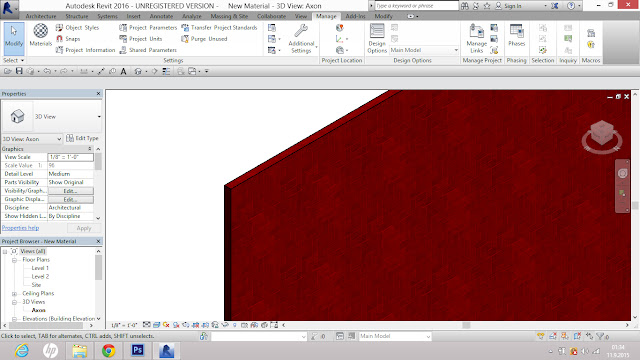The width and height of the screenshot is (640, 360).
Task: Open the Phases dialog
Action: (517, 35)
